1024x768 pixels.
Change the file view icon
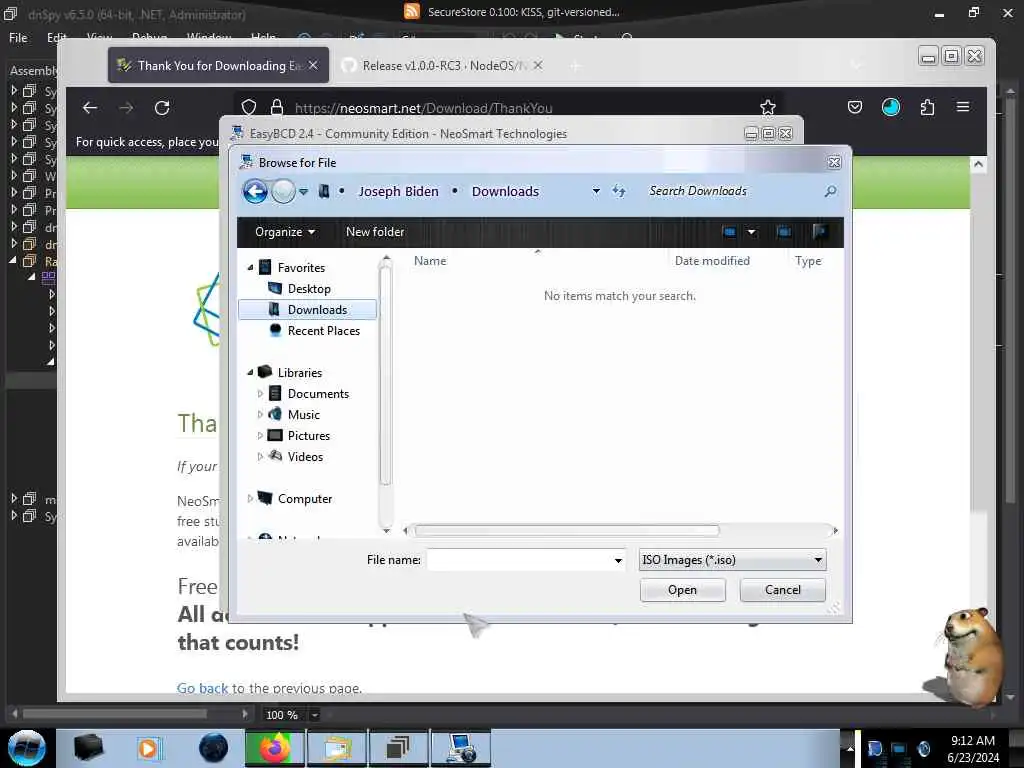coord(729,232)
